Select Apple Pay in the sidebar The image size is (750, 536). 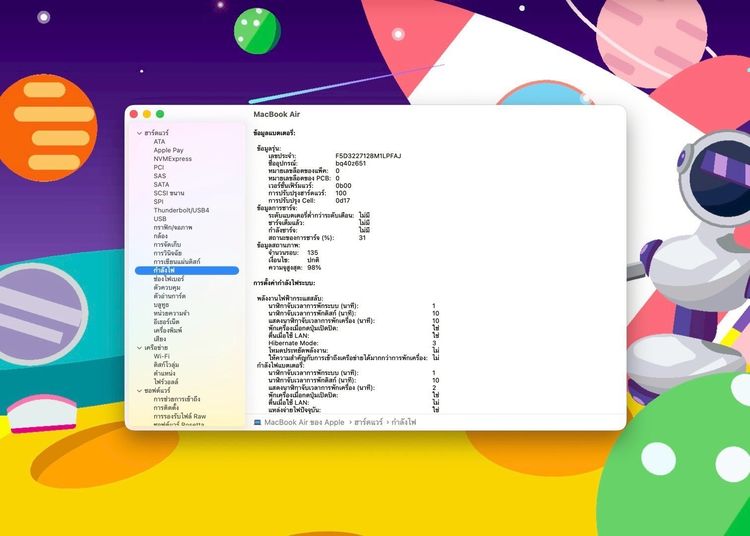[168, 150]
